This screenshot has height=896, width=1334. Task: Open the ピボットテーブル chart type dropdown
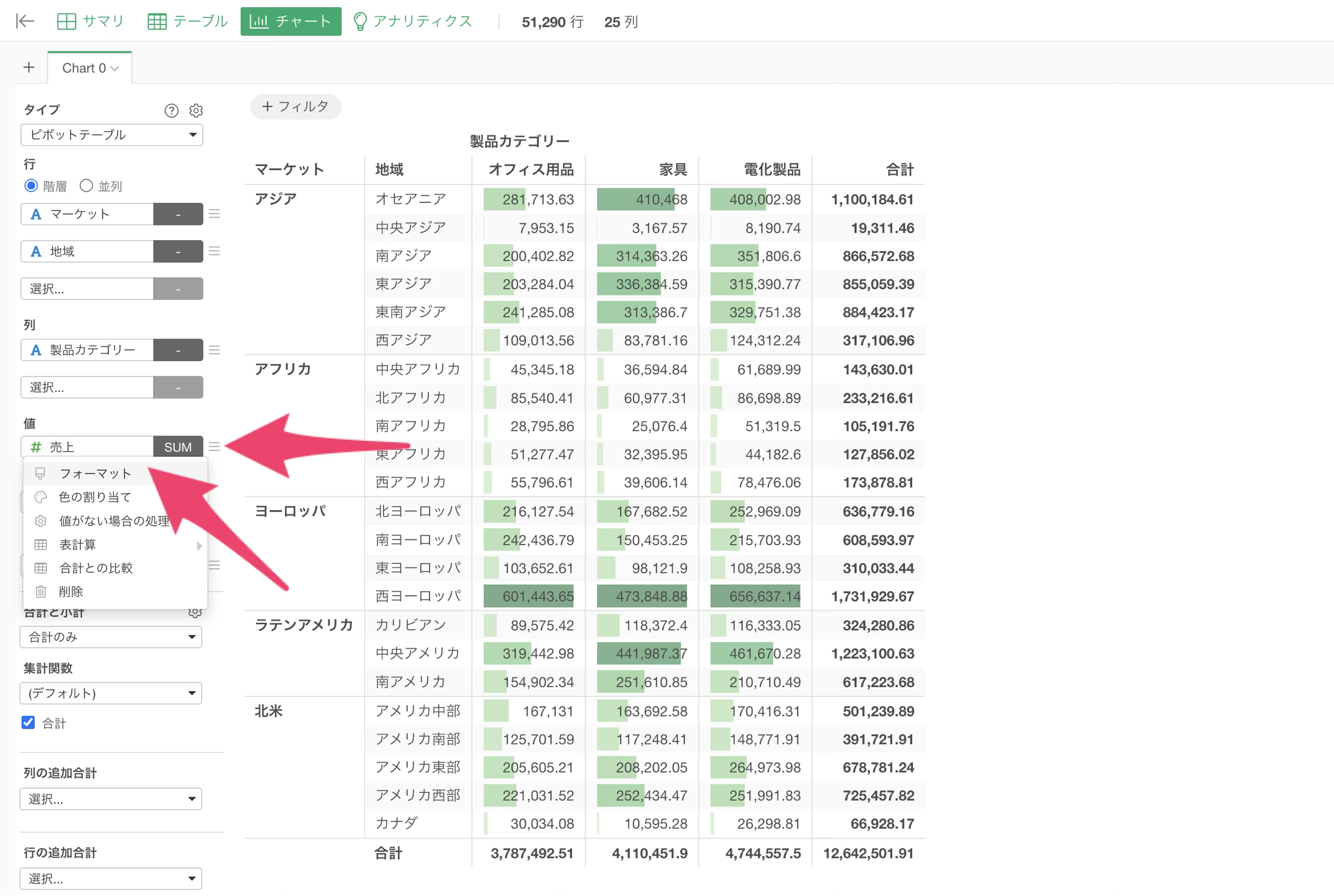pos(112,135)
